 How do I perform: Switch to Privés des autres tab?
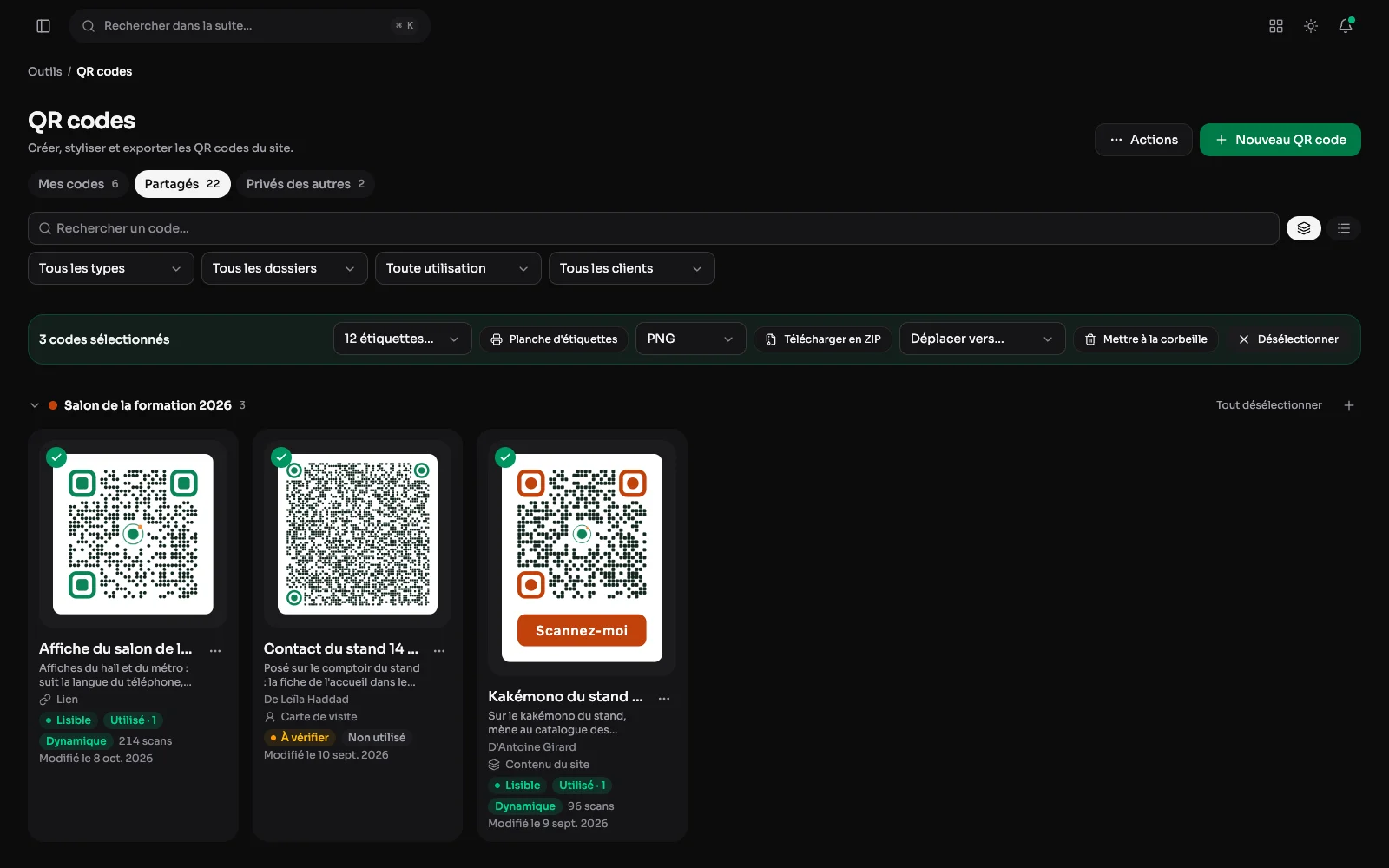pyautogui.click(x=306, y=184)
